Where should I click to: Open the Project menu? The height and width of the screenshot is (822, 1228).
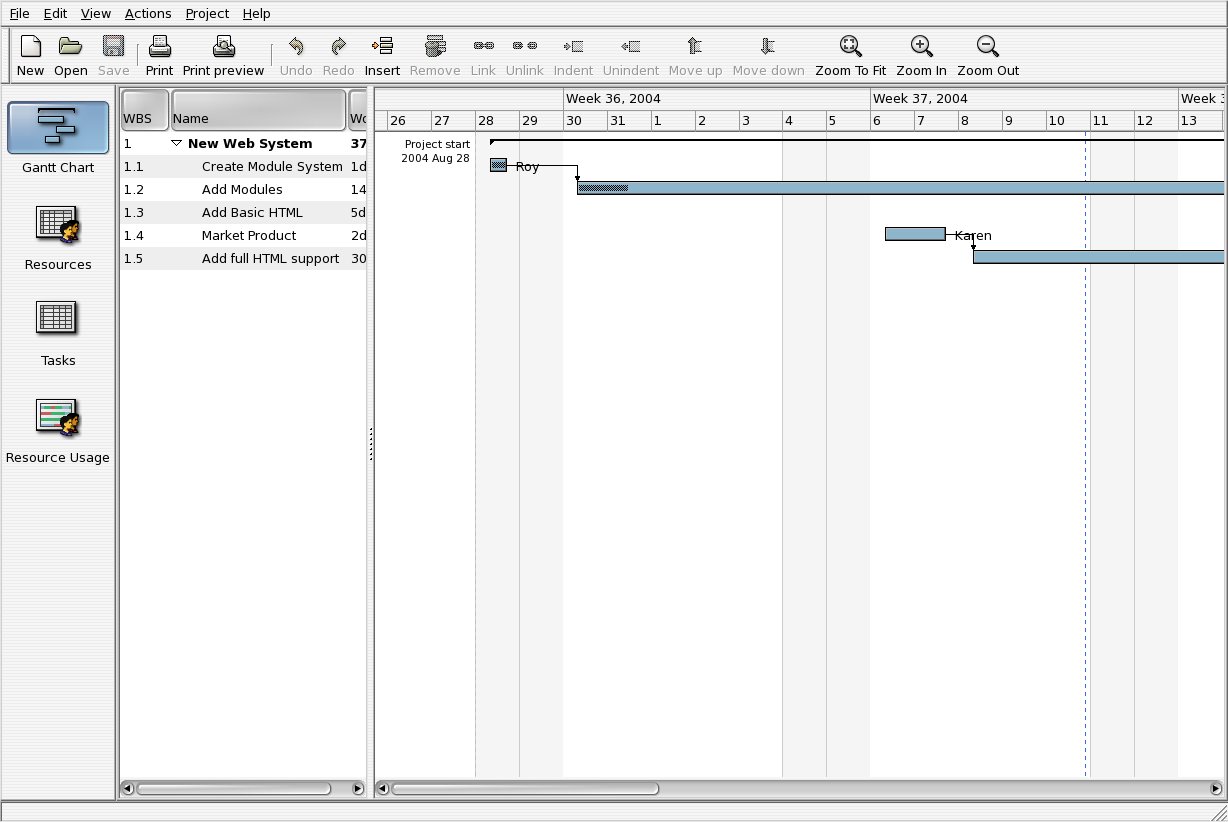[x=207, y=14]
